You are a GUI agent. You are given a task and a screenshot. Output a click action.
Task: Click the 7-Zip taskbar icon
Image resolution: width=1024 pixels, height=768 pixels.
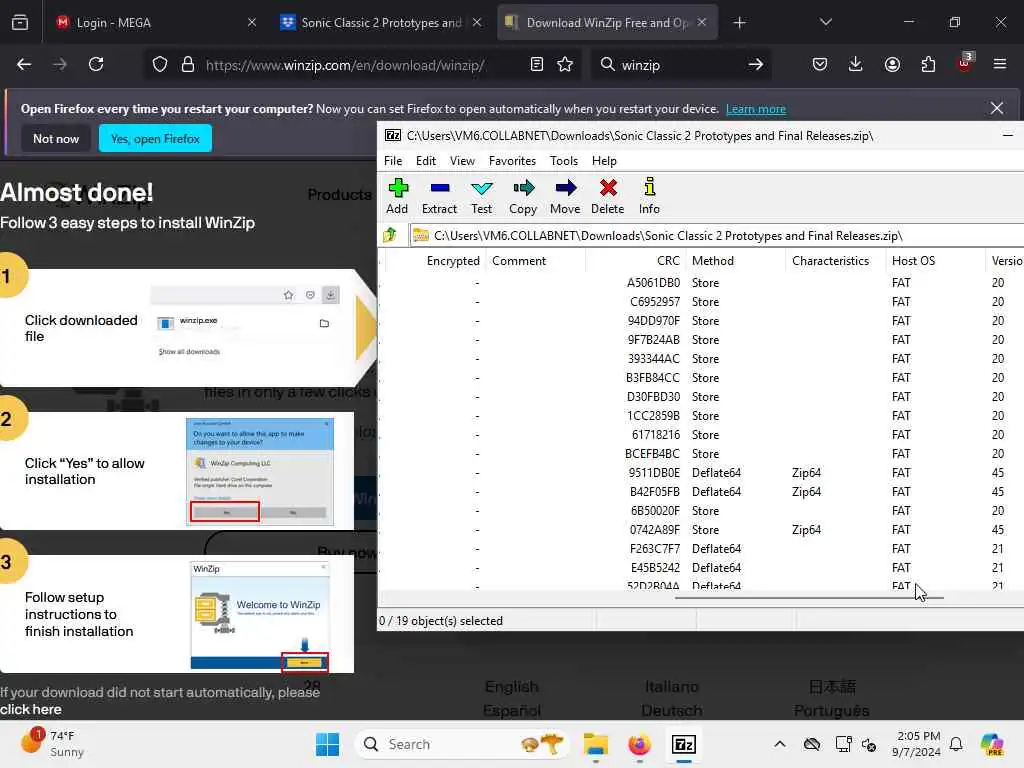pos(684,744)
